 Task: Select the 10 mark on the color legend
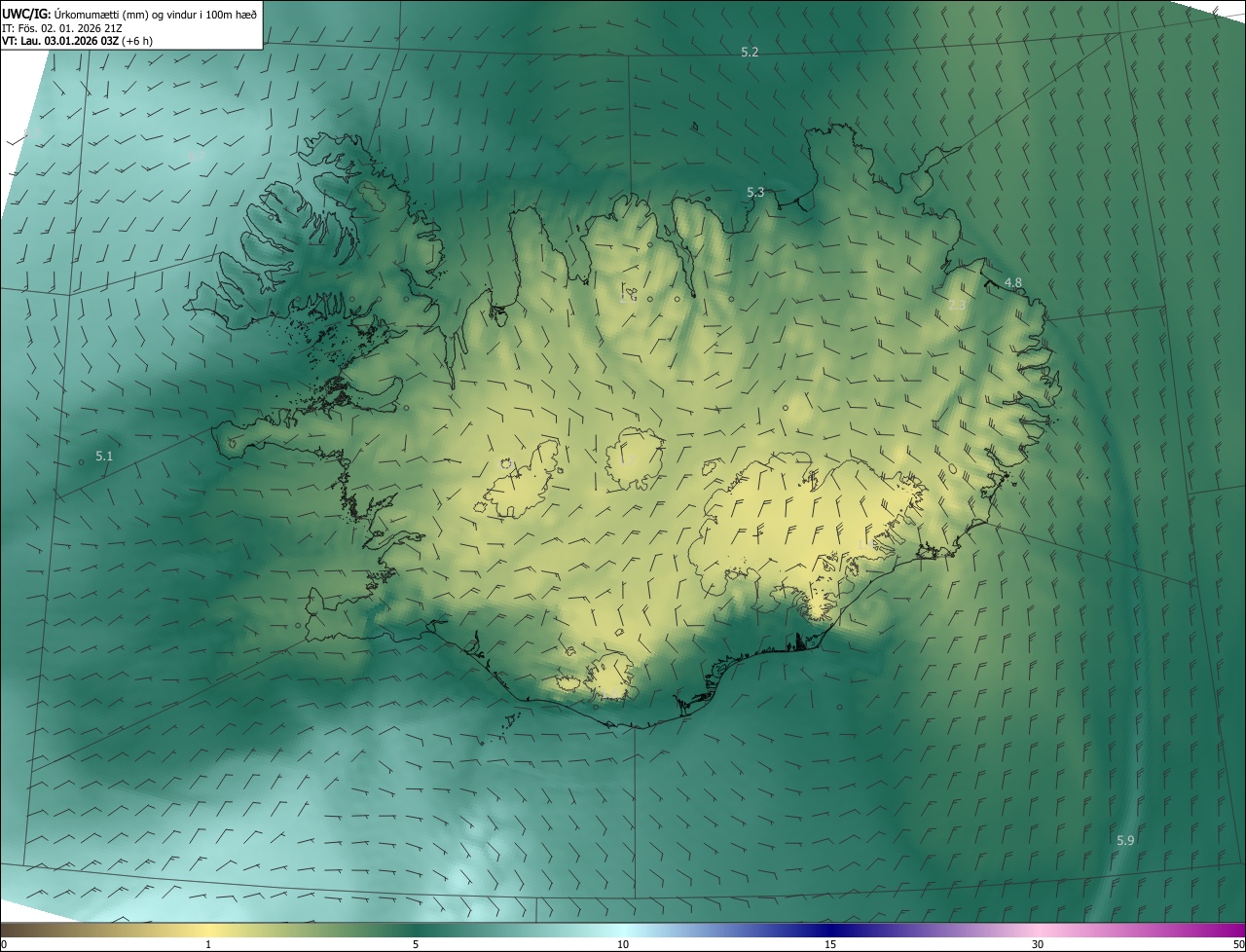click(623, 944)
